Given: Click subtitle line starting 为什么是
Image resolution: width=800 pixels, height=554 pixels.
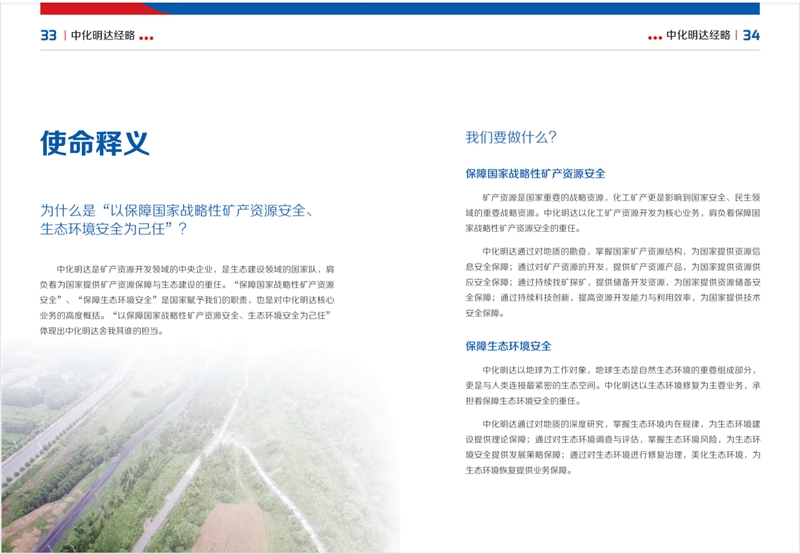Looking at the screenshot, I should point(177,210).
